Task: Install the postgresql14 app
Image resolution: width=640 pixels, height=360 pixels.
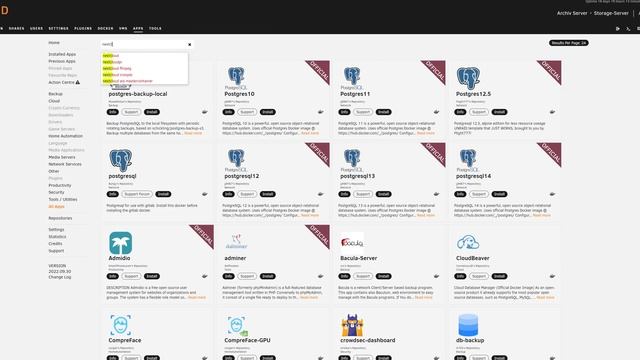Action: (x=499, y=194)
